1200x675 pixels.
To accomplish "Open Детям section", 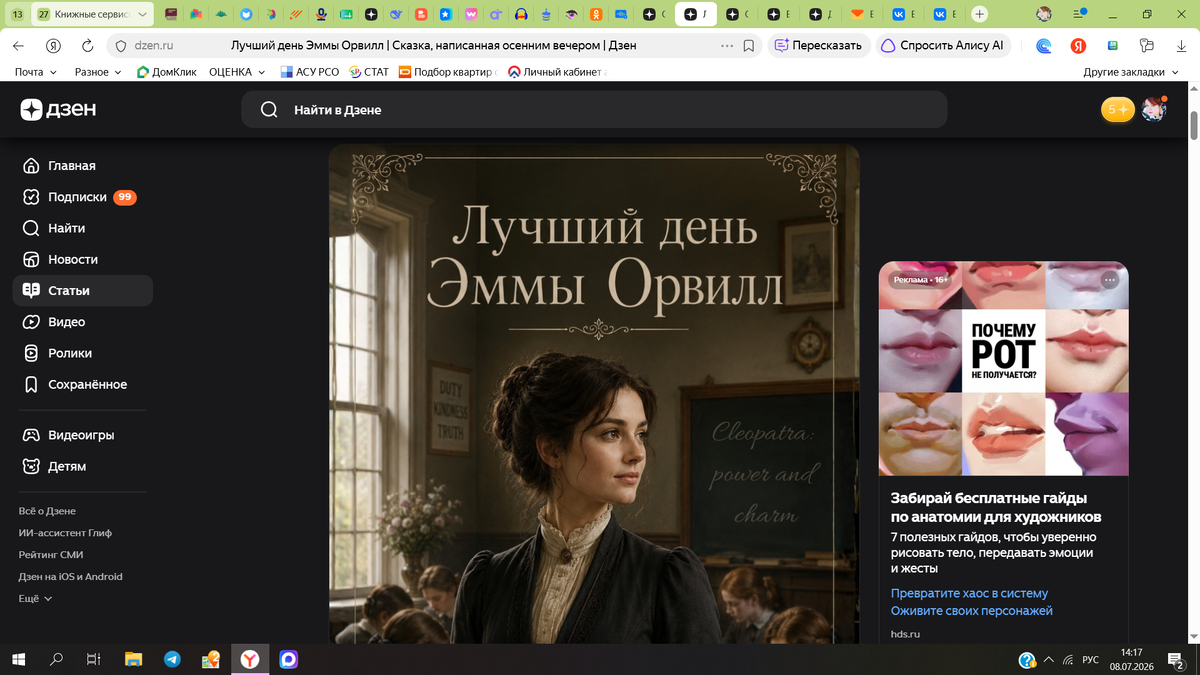I will coord(55,466).
